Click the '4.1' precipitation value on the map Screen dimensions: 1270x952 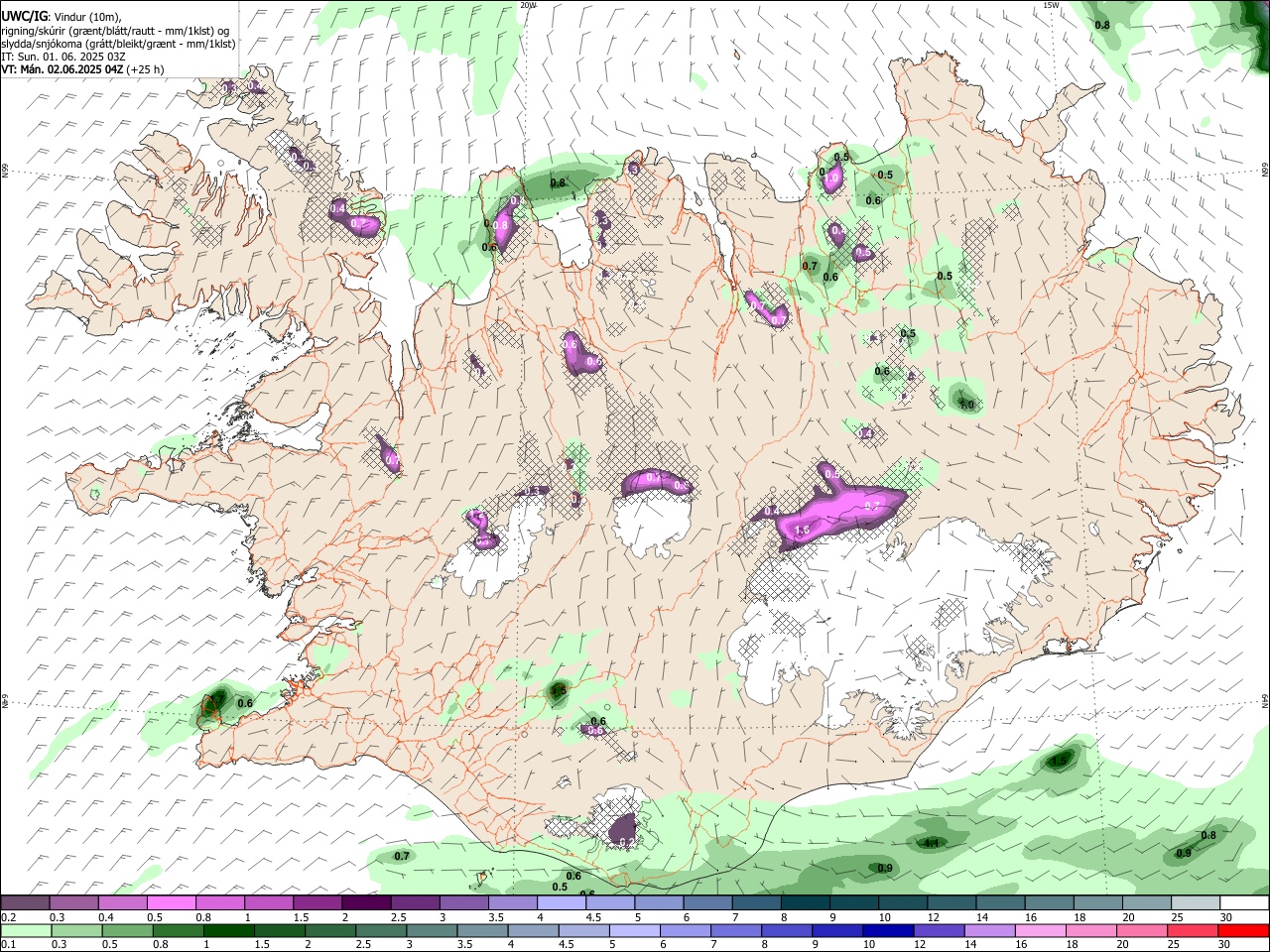[931, 843]
